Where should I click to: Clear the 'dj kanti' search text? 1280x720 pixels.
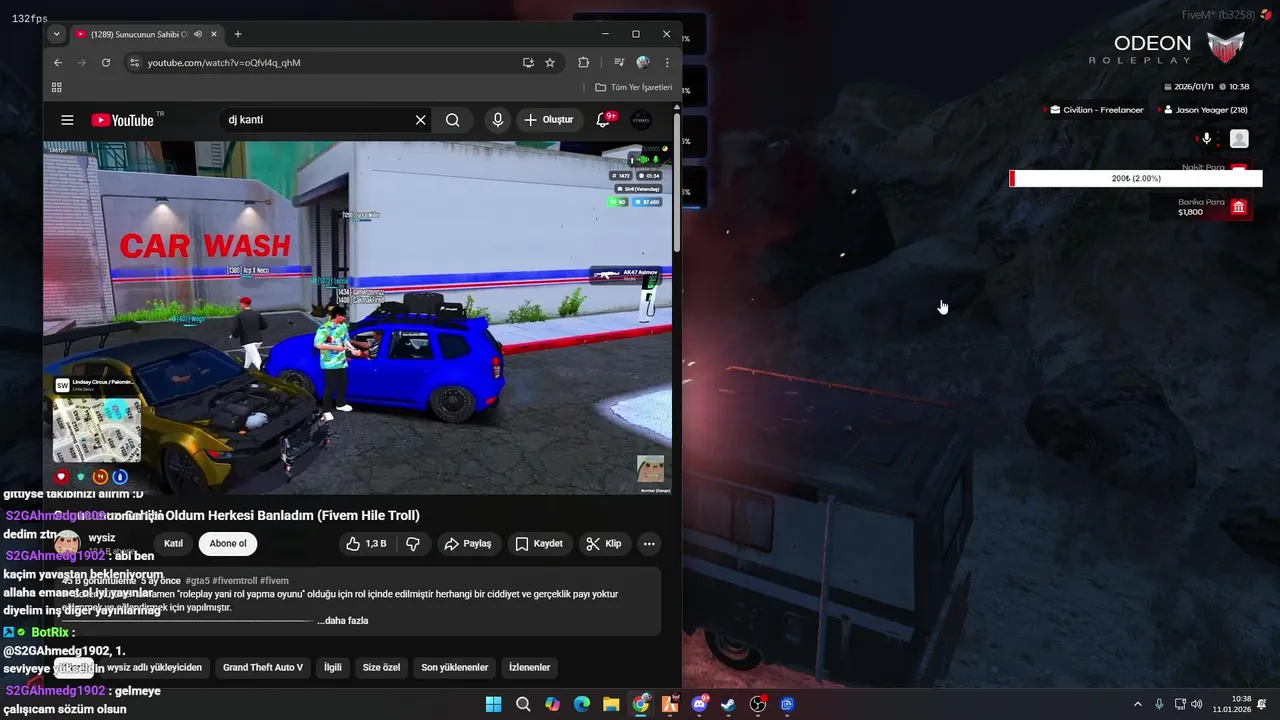click(x=420, y=120)
